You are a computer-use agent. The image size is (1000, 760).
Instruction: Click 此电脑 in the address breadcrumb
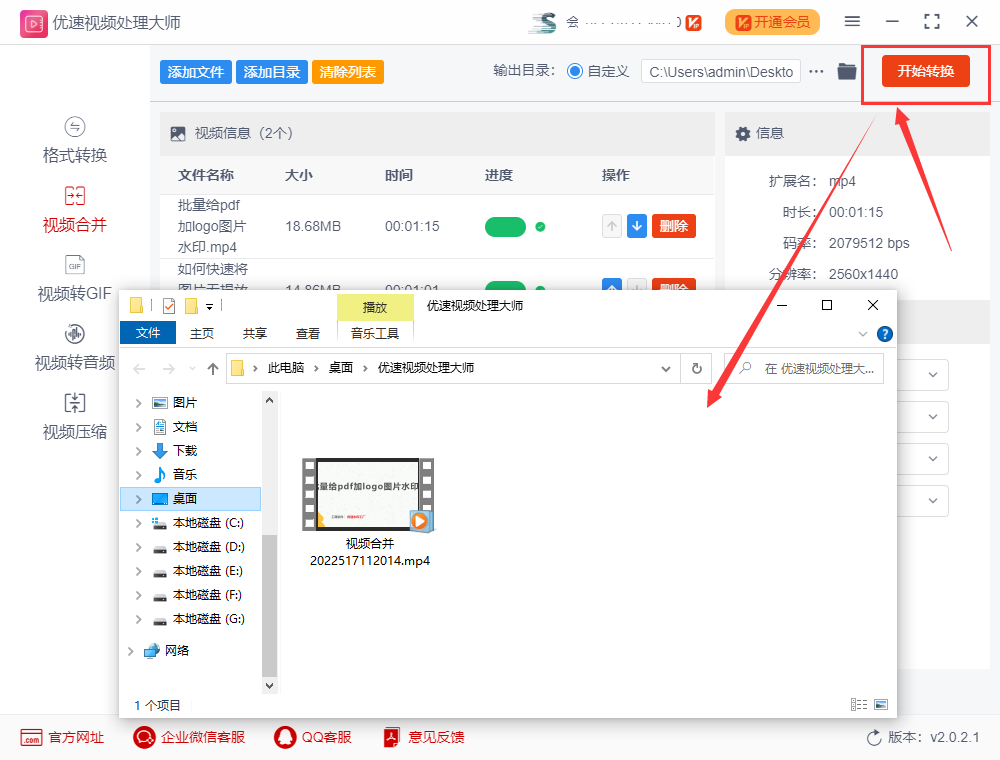tap(286, 368)
